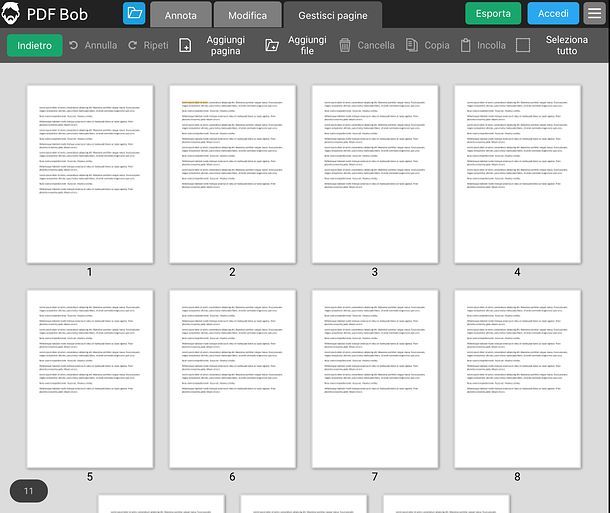Click the Incolla text label
Screen dimensions: 610x513
(x=491, y=45)
